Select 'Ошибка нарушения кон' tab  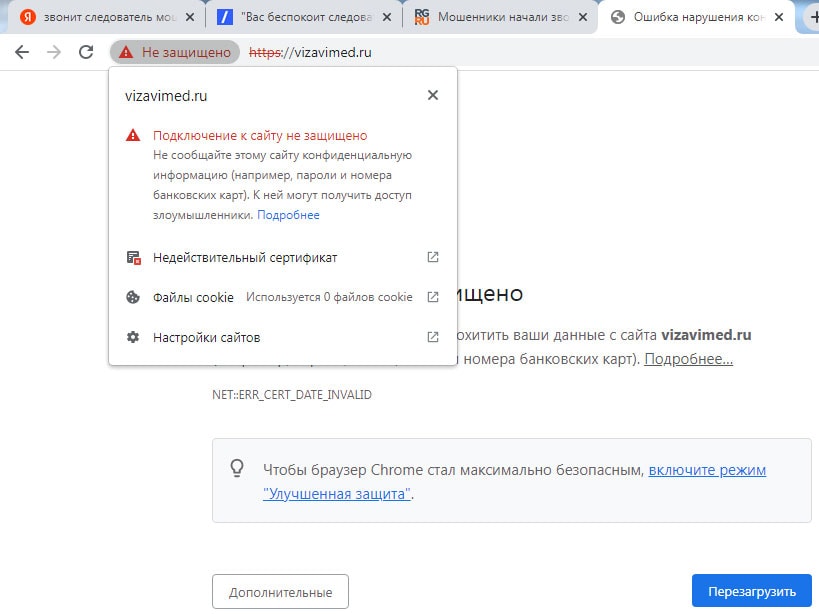point(697,17)
